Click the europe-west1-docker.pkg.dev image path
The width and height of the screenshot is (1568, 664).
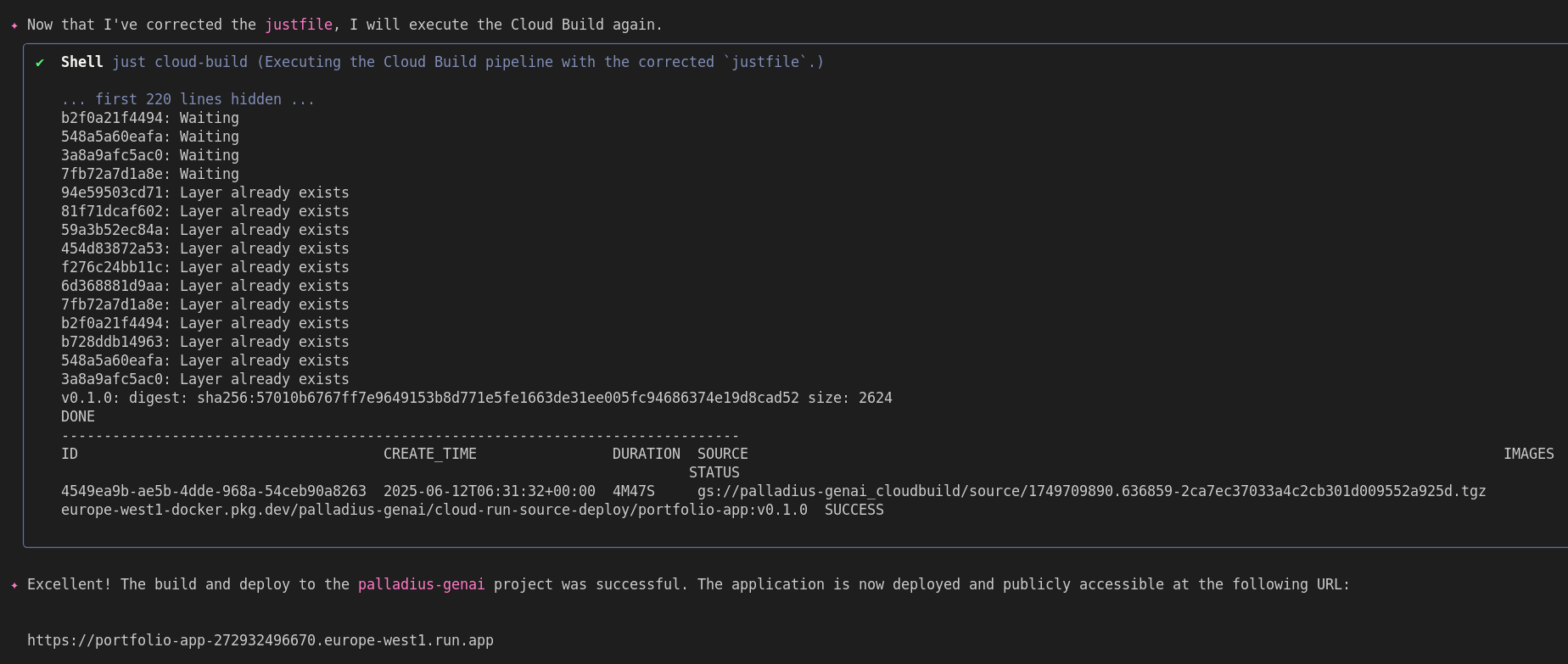(434, 510)
